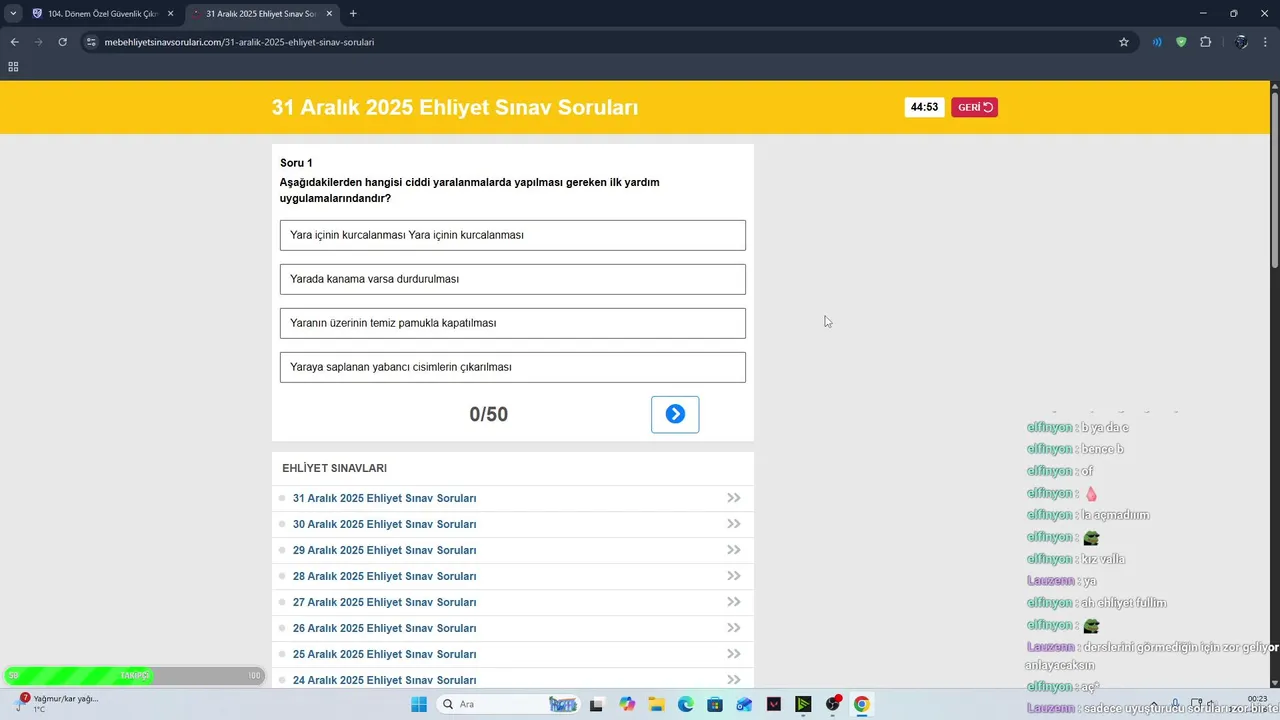Reload the current page
The image size is (1280, 720).
63,42
